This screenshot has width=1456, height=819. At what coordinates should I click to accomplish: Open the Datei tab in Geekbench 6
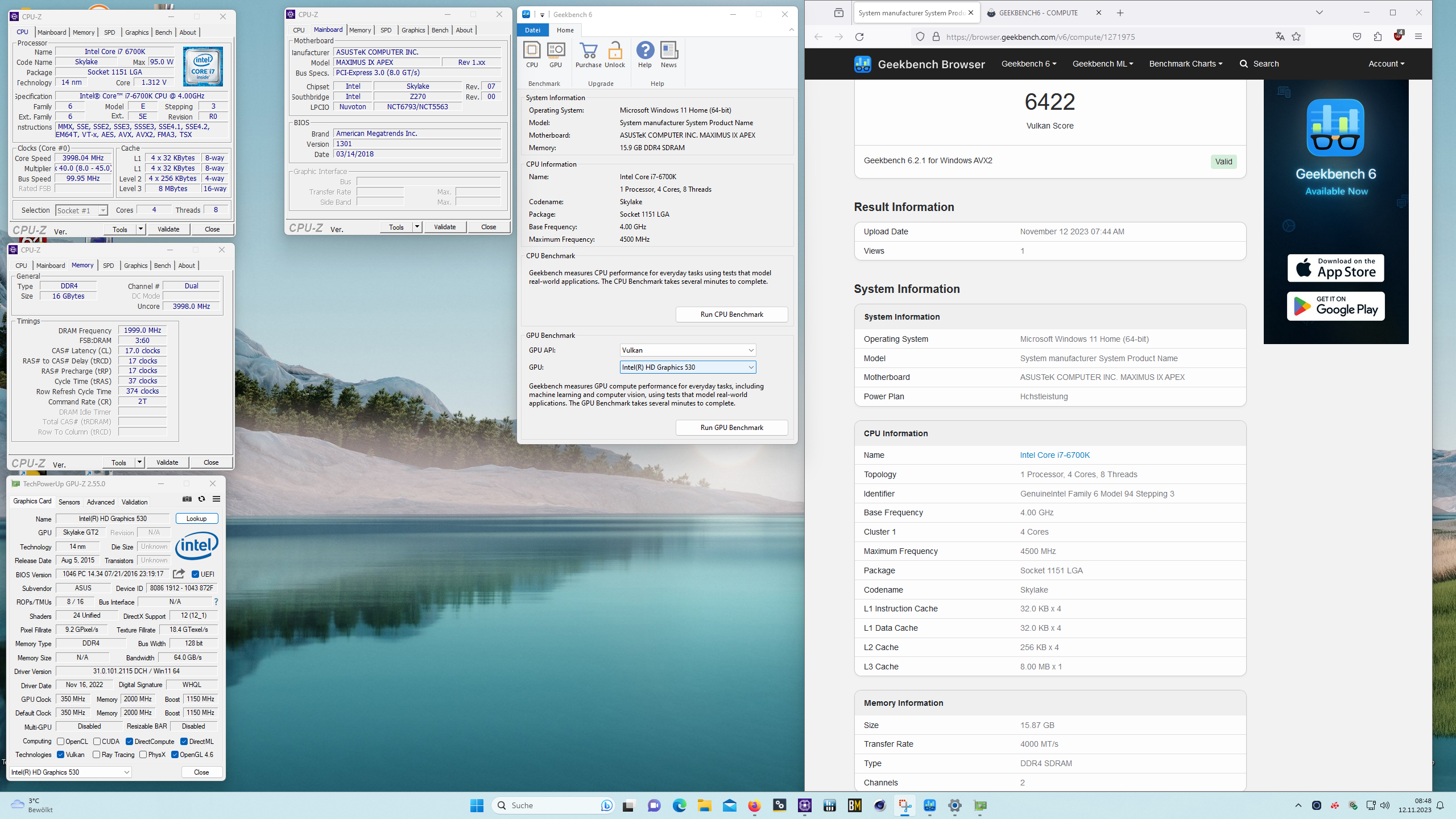532,30
